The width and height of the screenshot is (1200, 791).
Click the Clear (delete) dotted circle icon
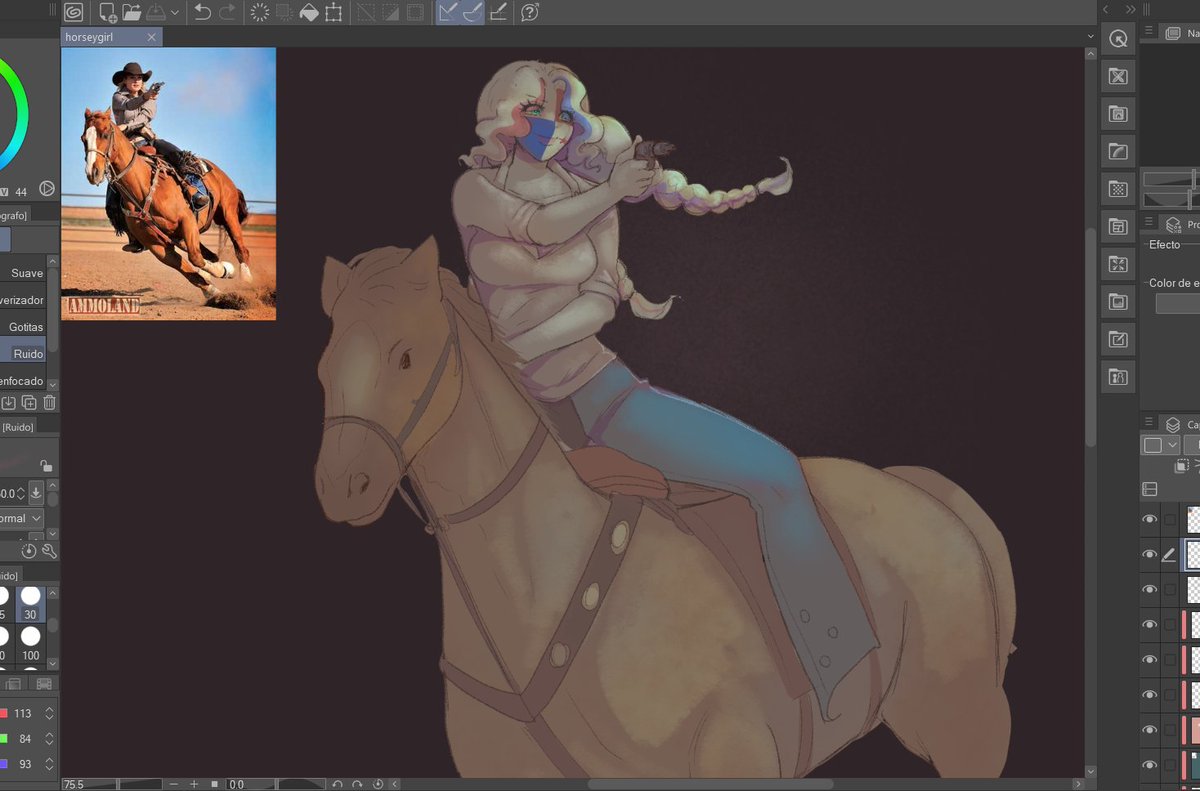(x=259, y=12)
